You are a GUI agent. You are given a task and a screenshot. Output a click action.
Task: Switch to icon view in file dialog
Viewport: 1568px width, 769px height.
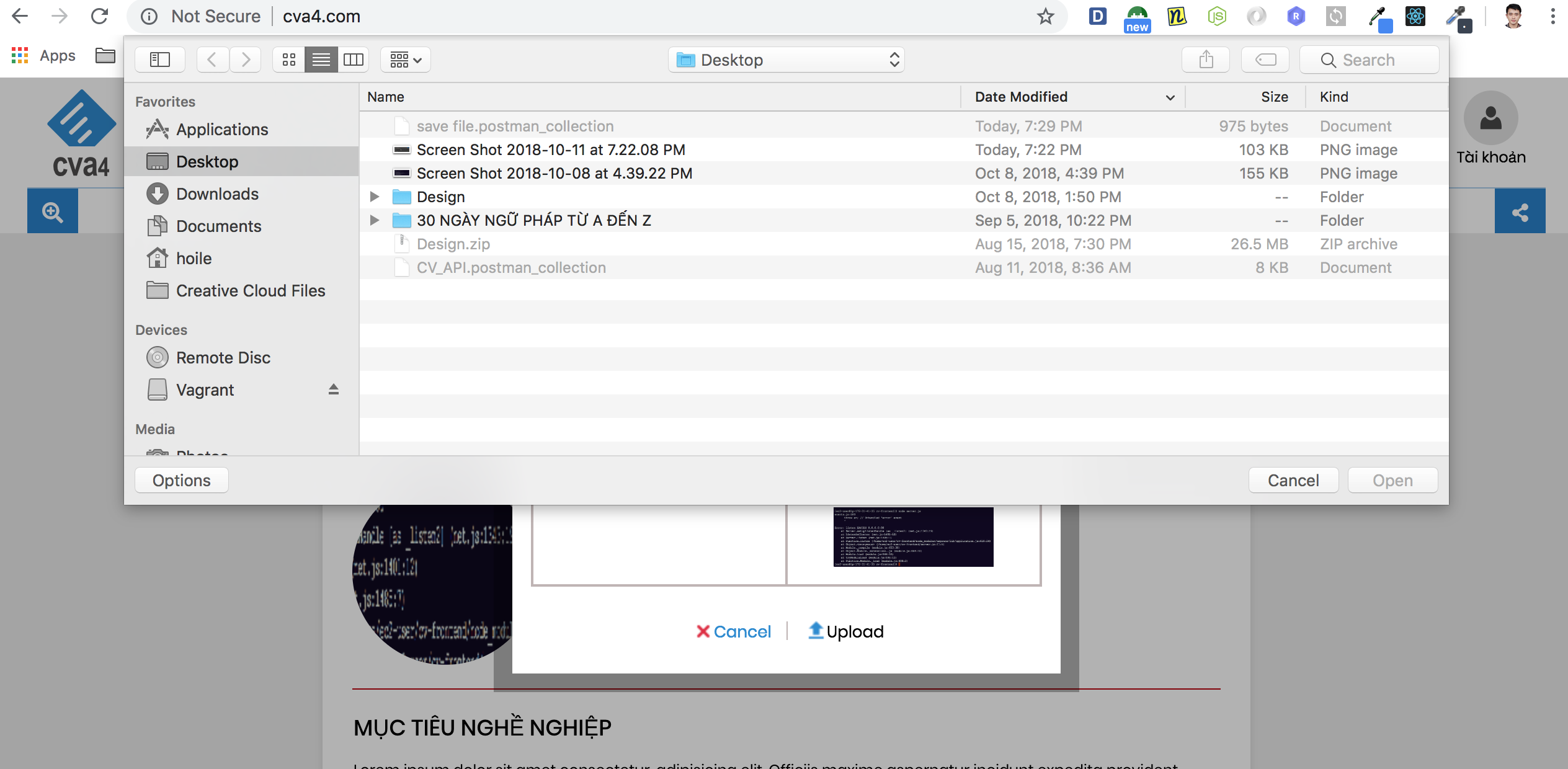click(289, 60)
